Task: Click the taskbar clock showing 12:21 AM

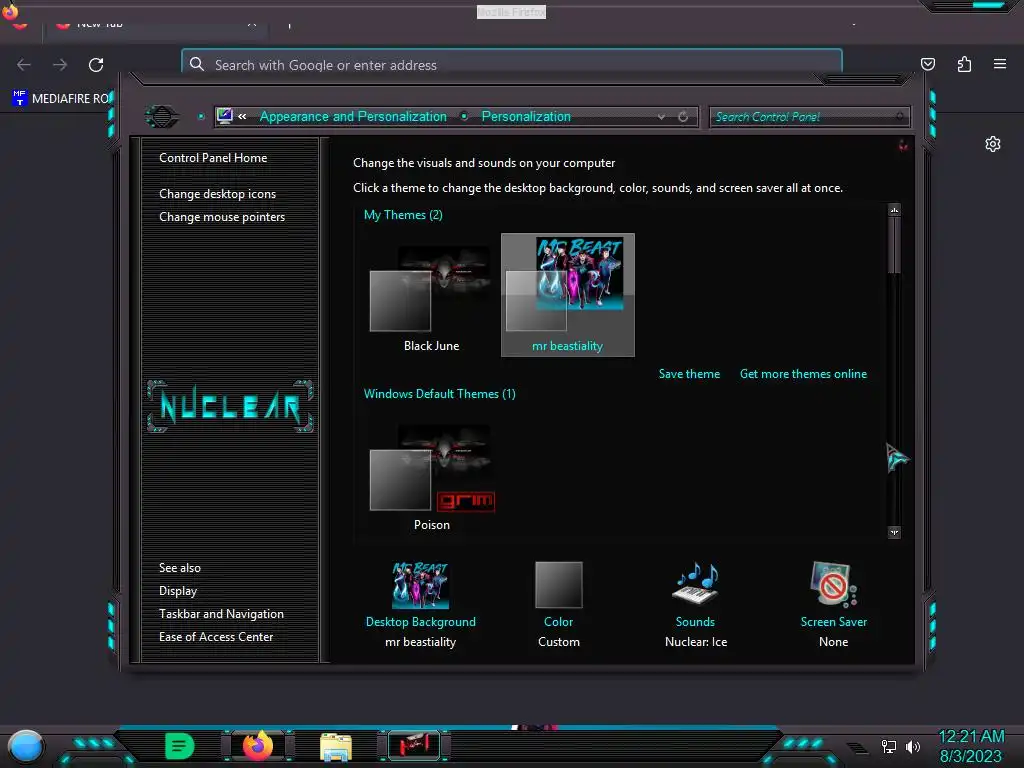Action: click(971, 737)
